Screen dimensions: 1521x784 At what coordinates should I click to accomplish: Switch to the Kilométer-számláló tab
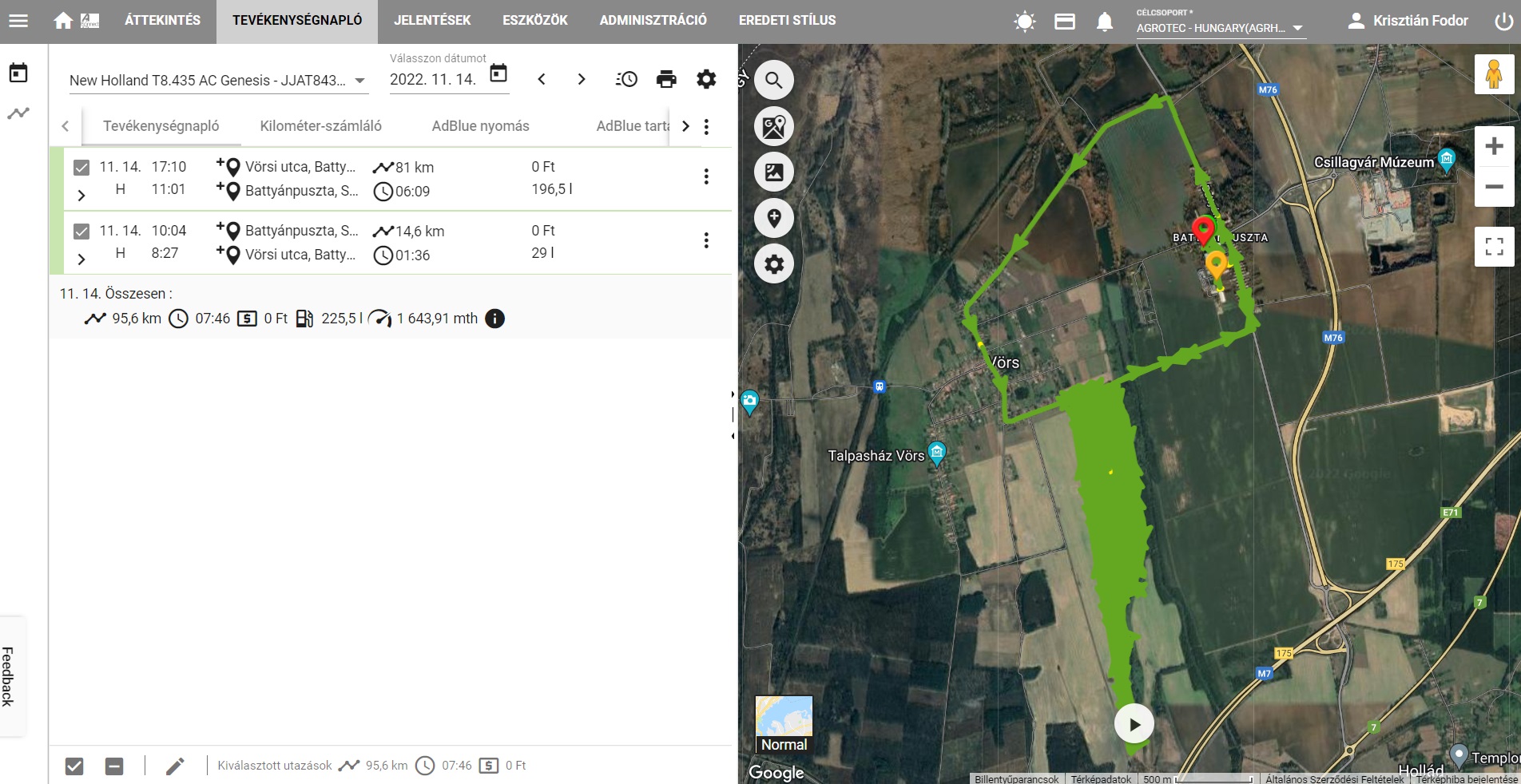pyautogui.click(x=320, y=126)
